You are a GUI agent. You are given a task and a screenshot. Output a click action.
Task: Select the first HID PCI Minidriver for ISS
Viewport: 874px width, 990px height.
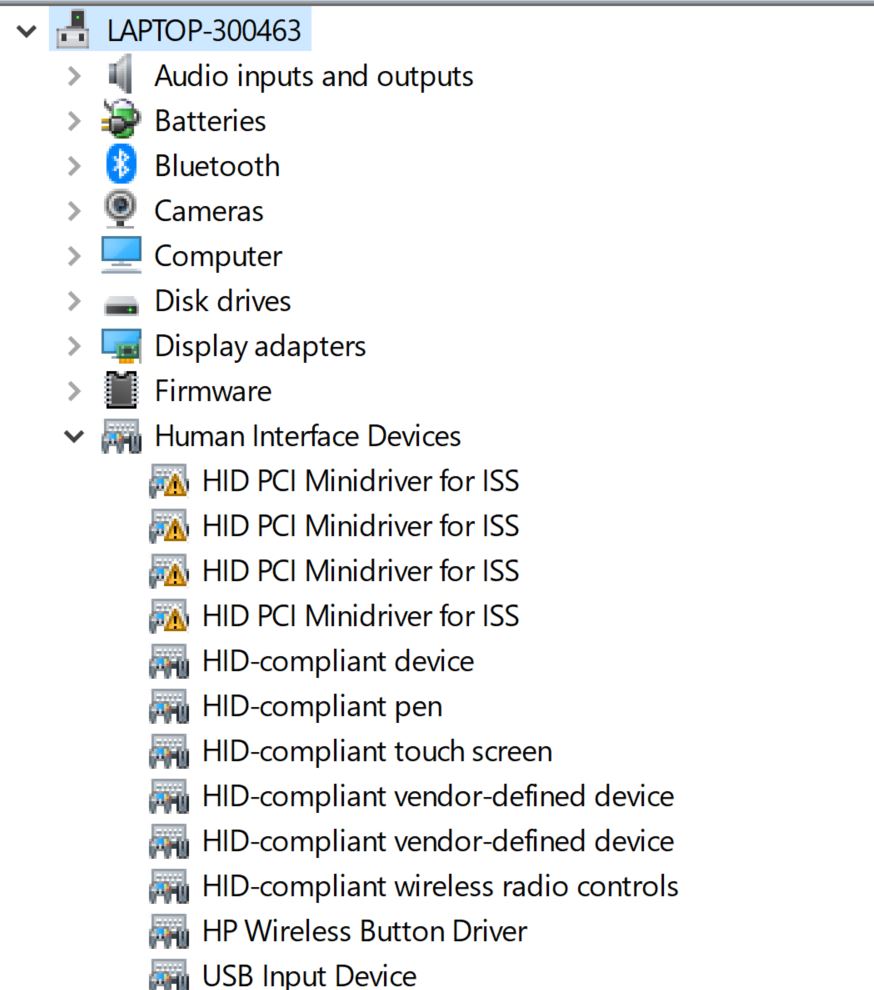point(360,481)
